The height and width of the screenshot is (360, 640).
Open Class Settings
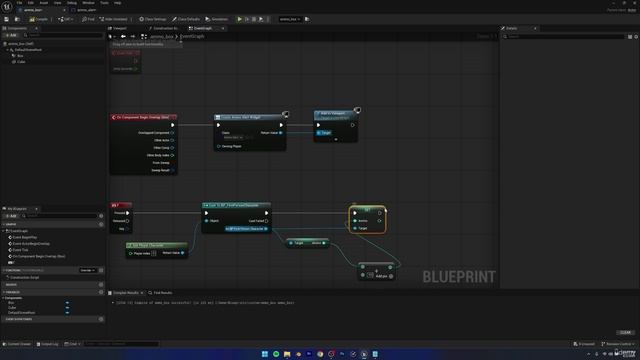pos(153,19)
